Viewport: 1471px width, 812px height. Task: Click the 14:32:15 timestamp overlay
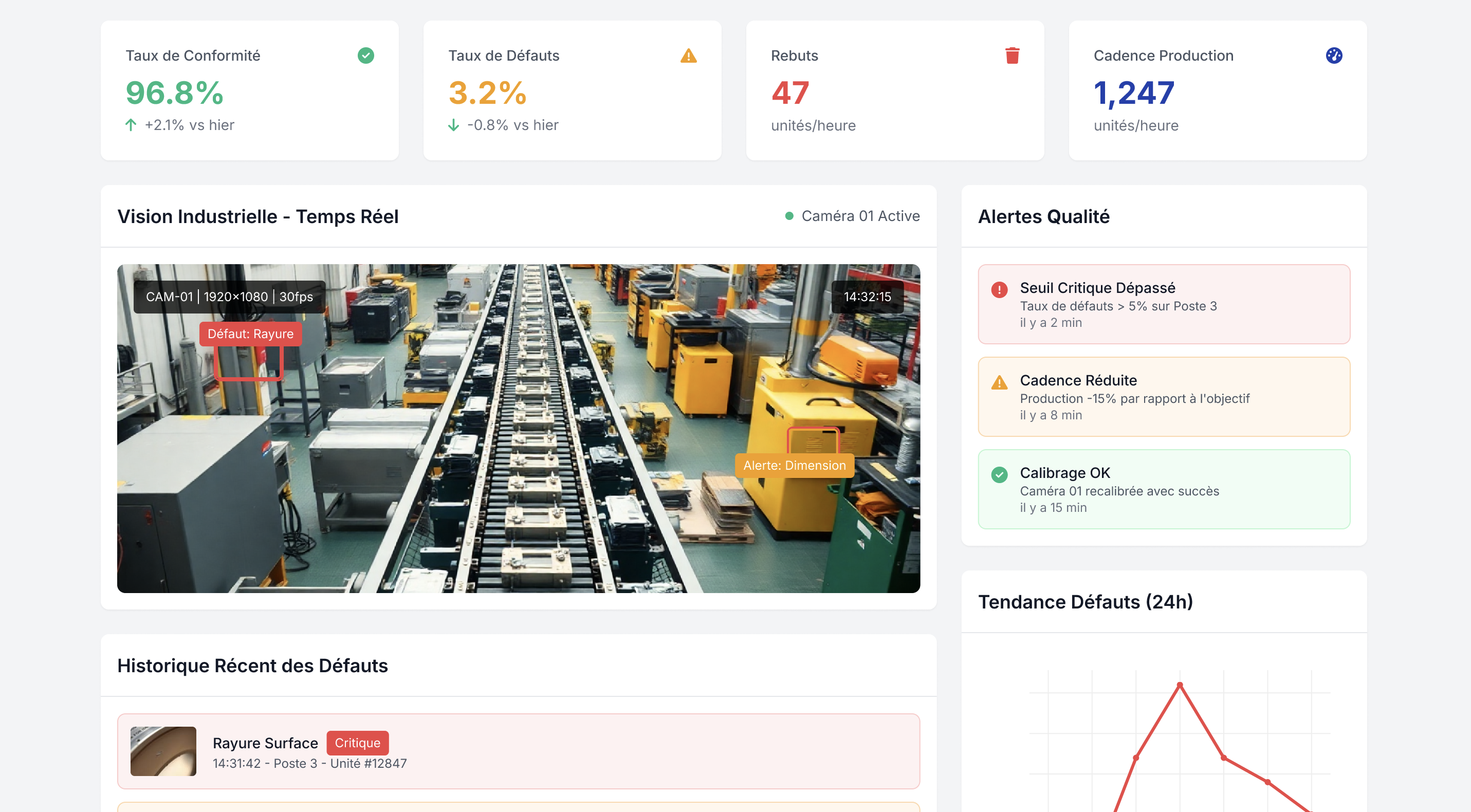pyautogui.click(x=867, y=297)
